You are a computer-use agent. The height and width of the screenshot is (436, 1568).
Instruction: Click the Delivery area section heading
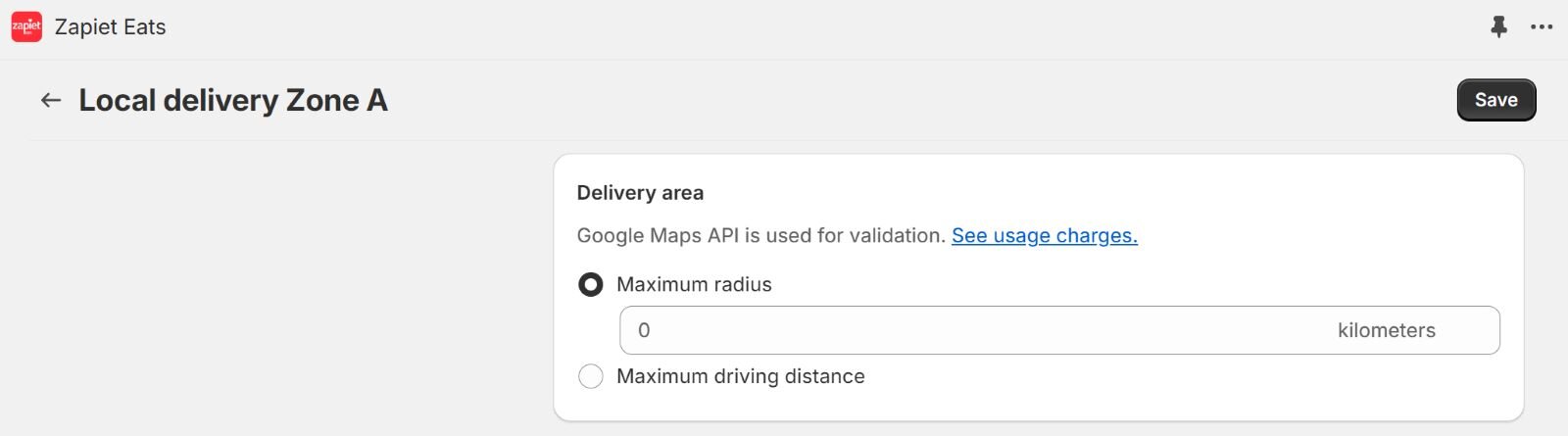click(x=640, y=193)
